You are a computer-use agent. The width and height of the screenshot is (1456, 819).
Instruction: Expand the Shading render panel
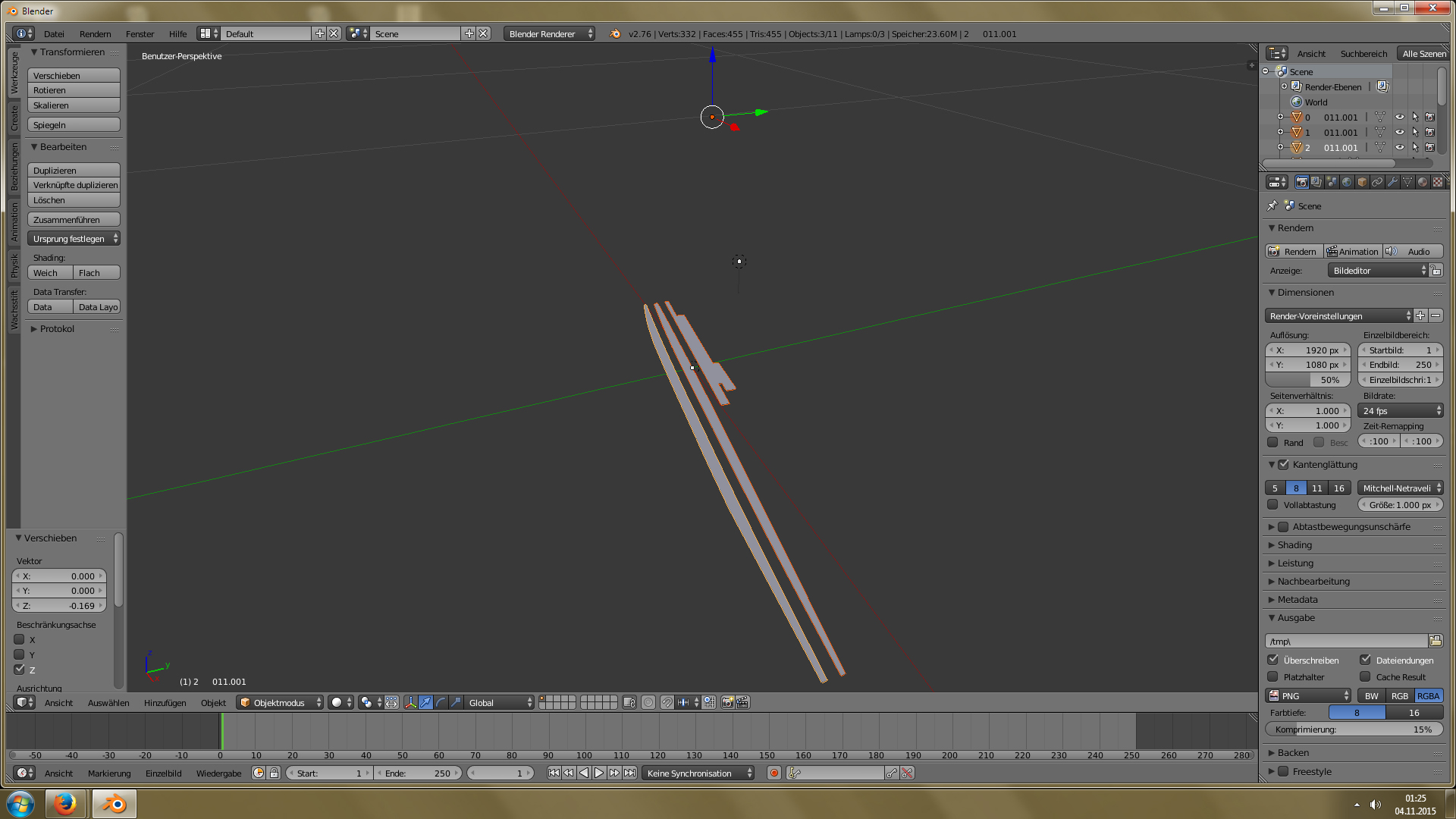[x=1294, y=545]
